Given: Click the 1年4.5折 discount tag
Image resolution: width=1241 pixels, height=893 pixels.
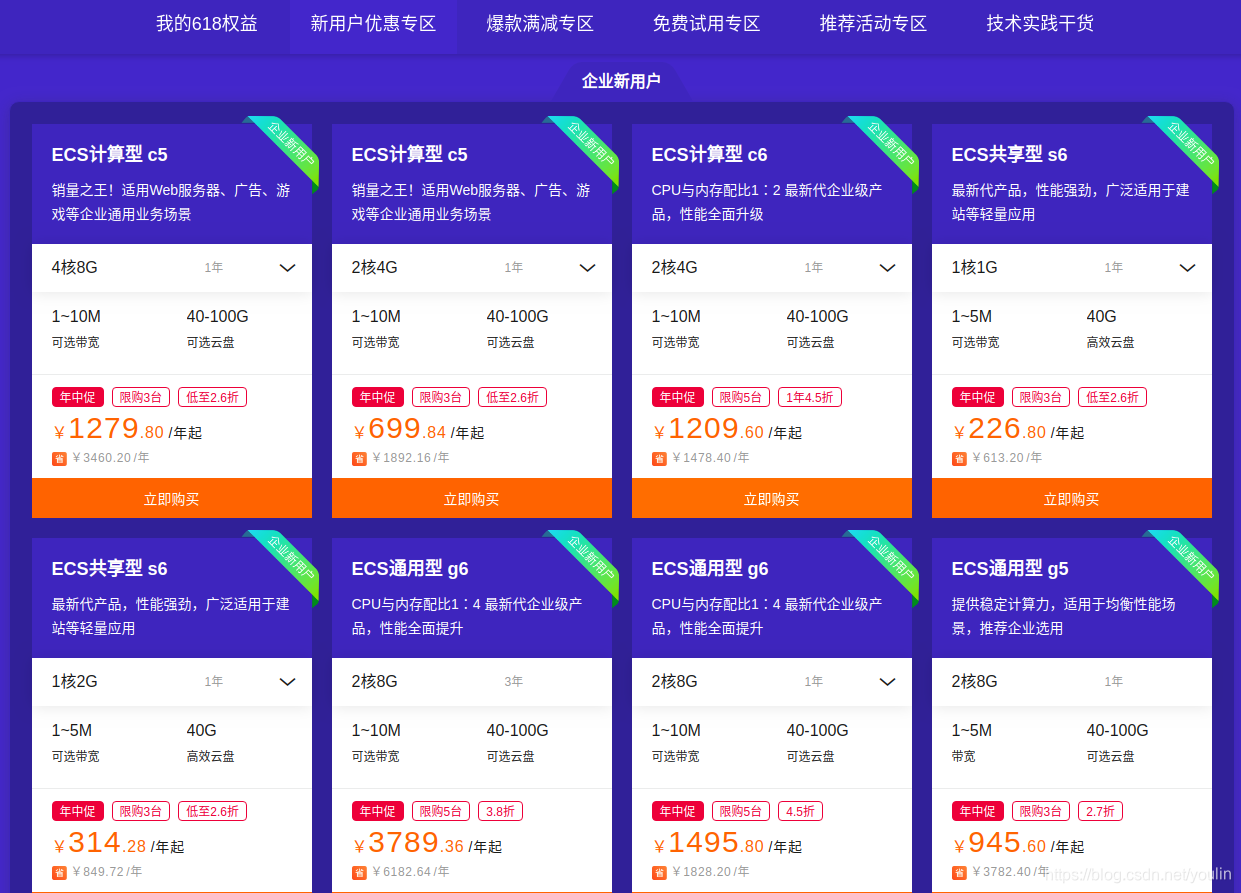Looking at the screenshot, I should pos(810,397).
